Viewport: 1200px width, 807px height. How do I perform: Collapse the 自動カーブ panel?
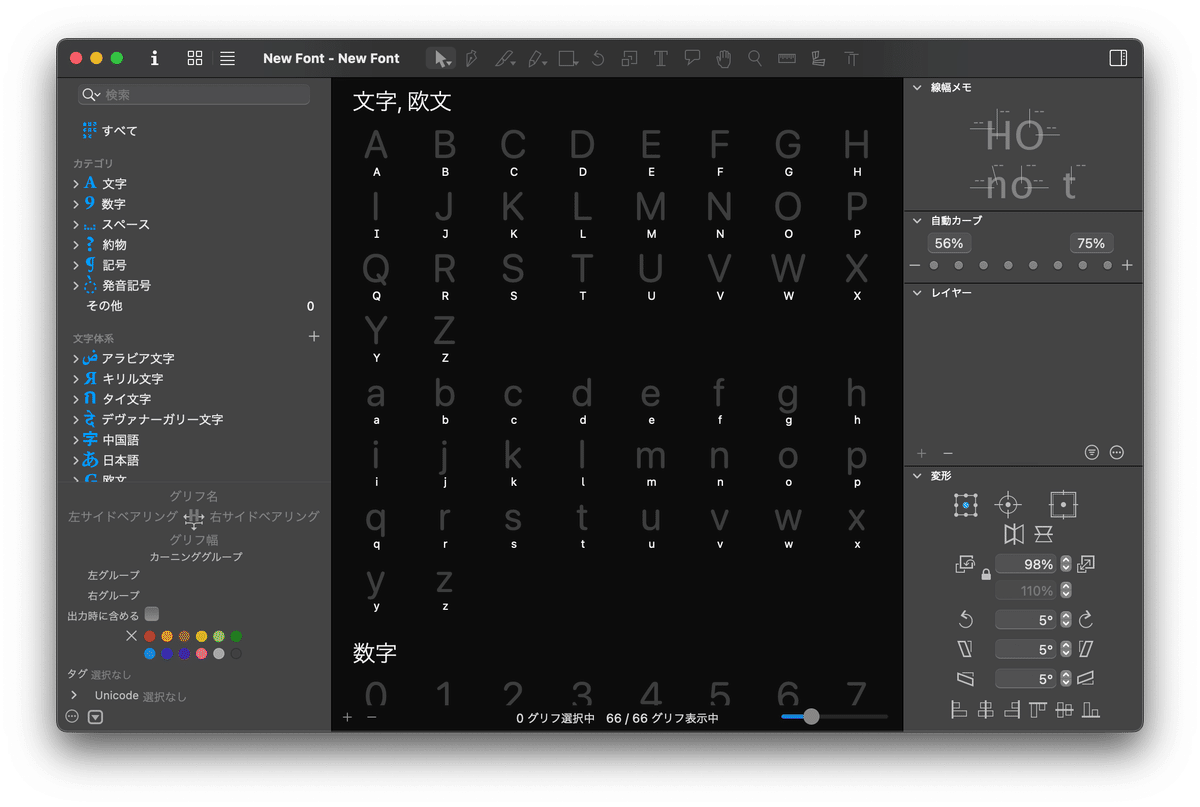coord(917,220)
